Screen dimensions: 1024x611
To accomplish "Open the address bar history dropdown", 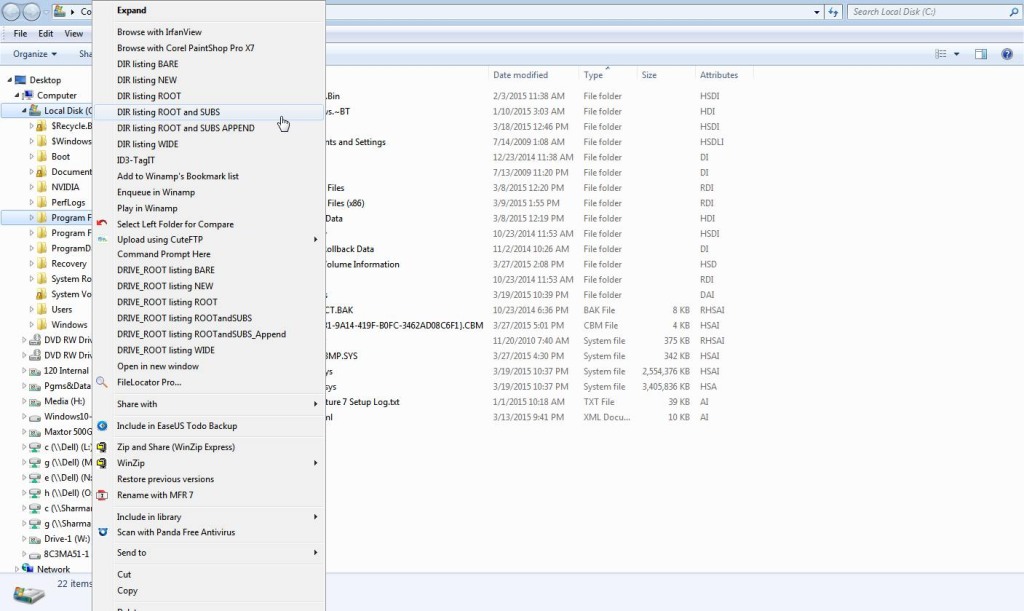I will (815, 12).
